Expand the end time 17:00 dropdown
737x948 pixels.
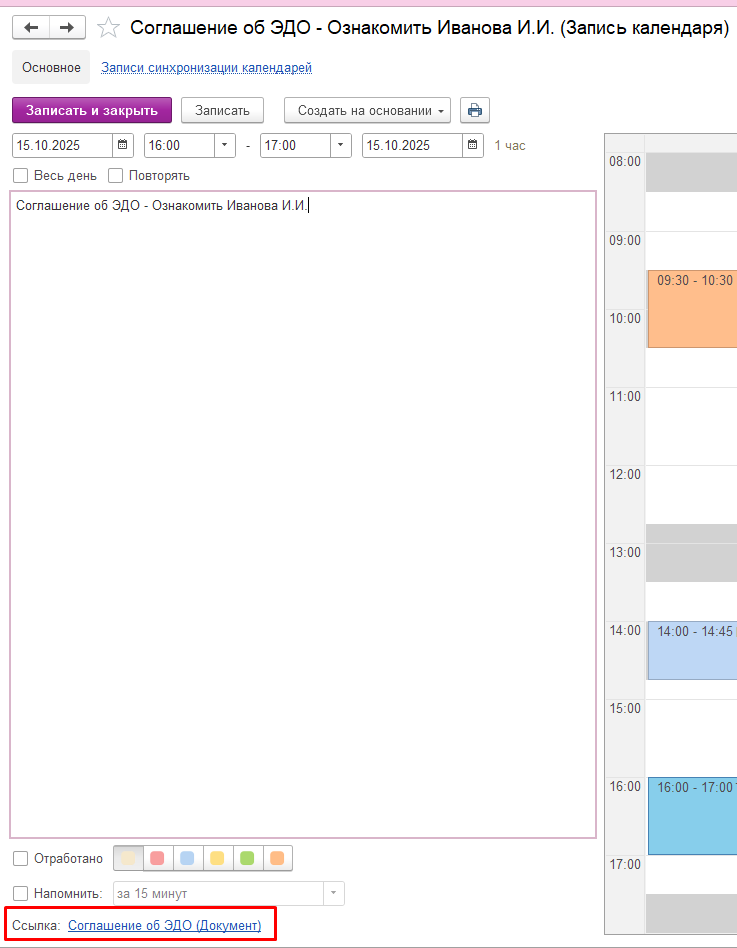coord(341,145)
